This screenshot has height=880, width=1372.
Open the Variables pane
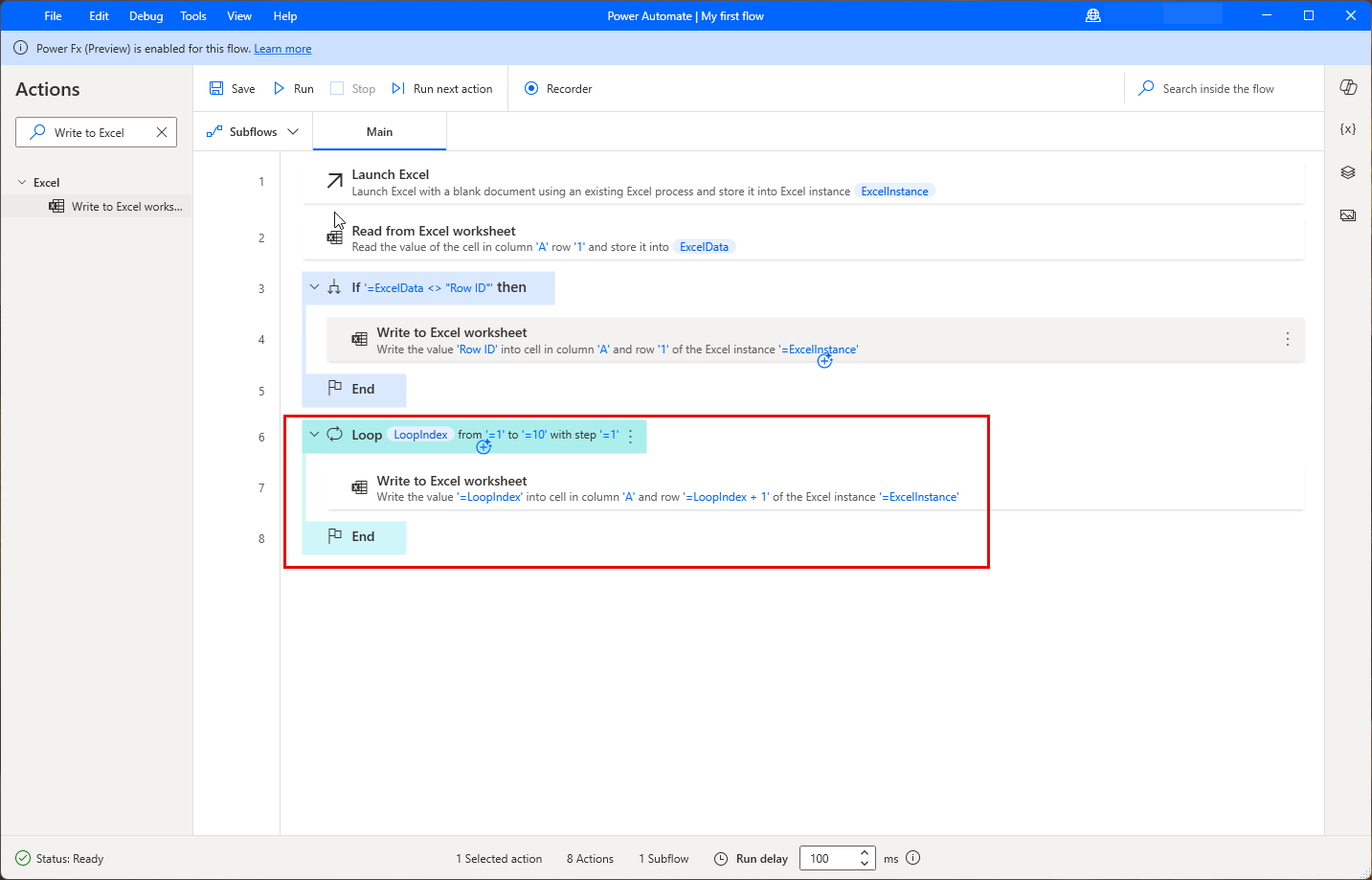[x=1348, y=127]
